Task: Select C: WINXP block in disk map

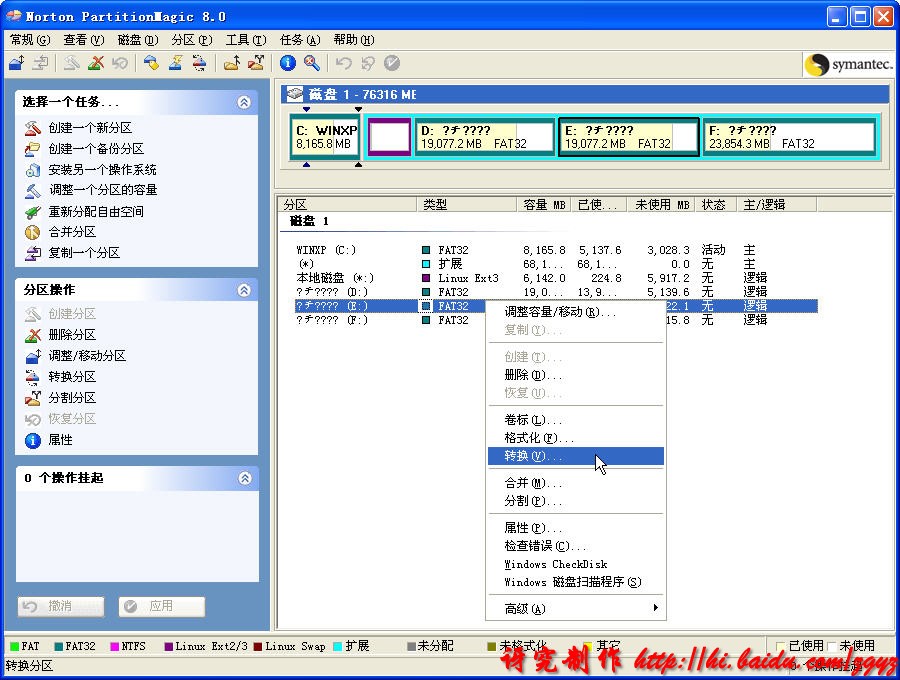Action: 325,137
